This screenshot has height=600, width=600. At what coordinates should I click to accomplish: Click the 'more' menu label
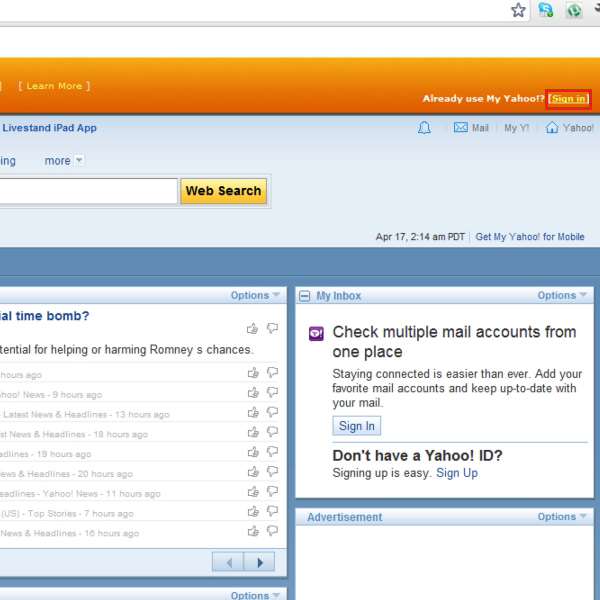[57, 161]
